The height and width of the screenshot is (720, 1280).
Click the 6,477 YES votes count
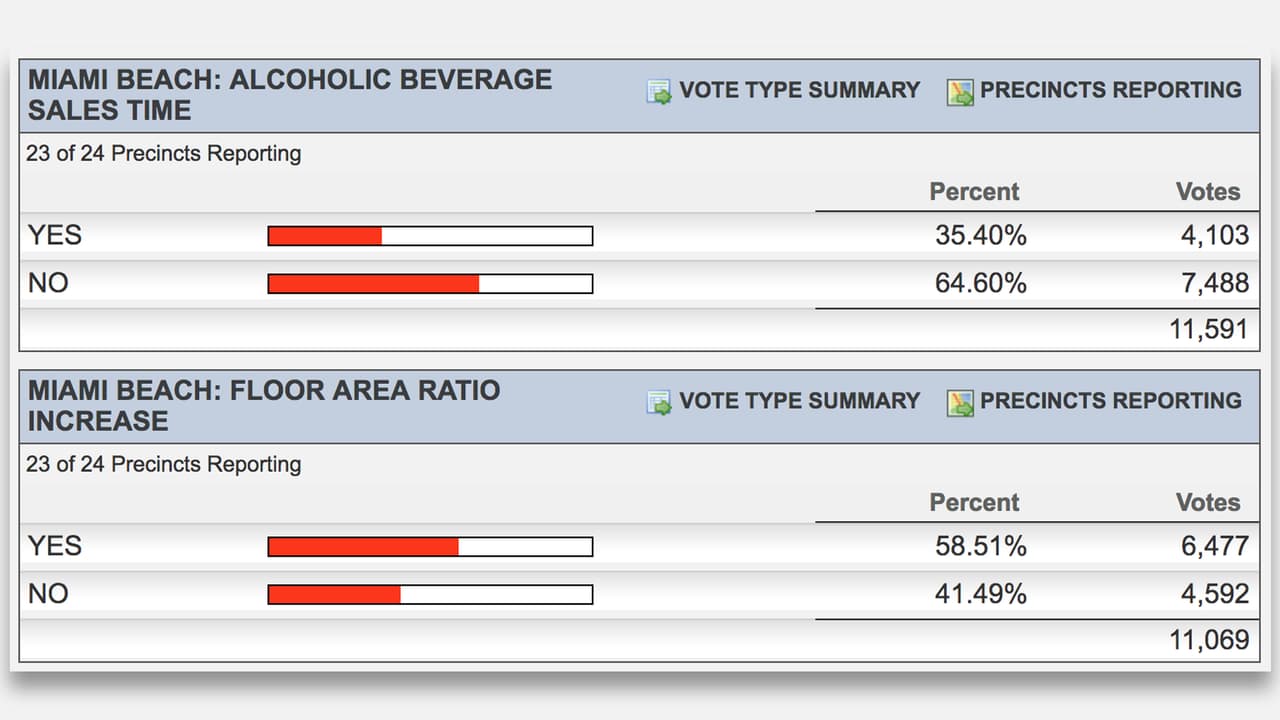point(1215,547)
